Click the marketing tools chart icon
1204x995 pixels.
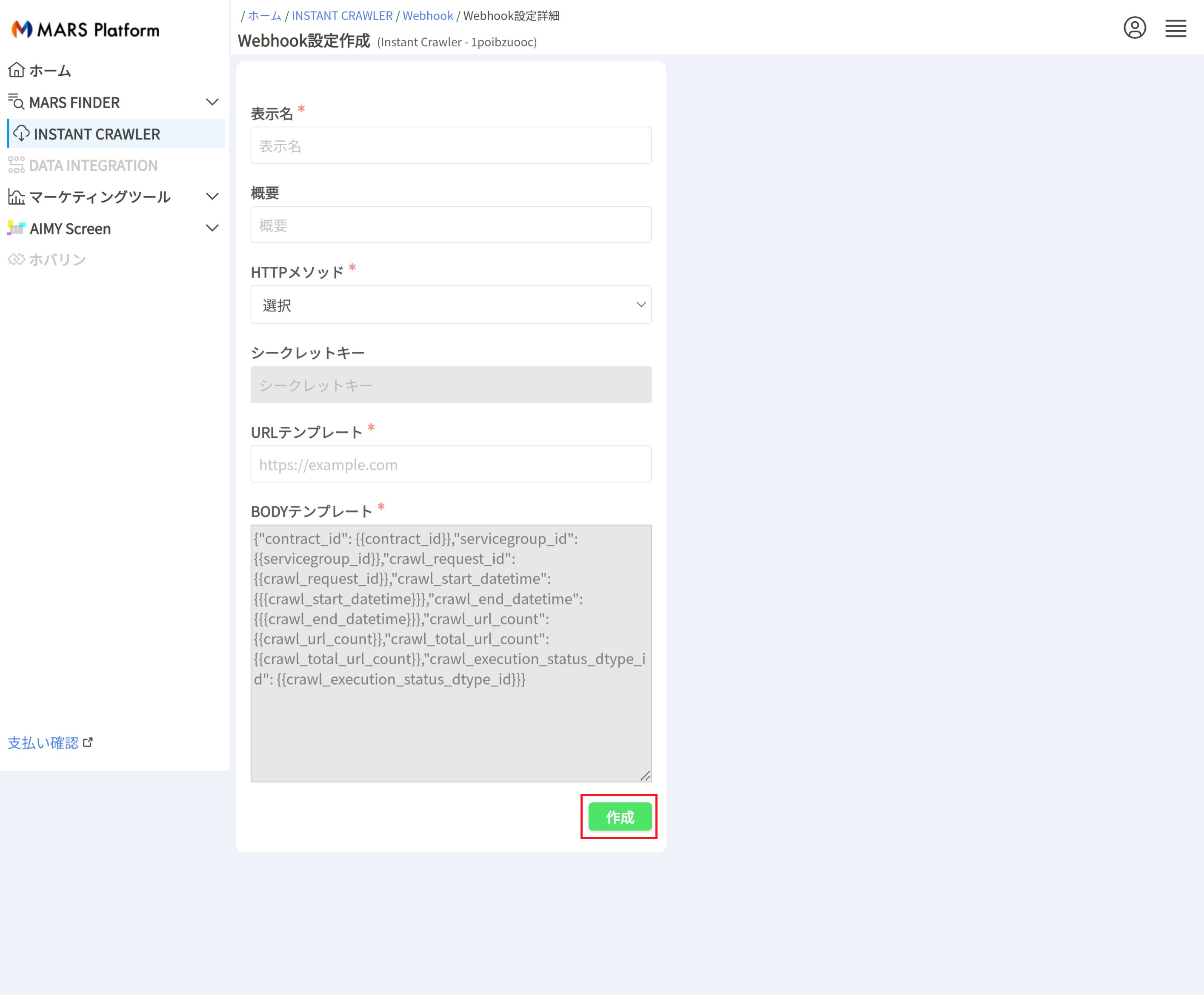coord(16,197)
